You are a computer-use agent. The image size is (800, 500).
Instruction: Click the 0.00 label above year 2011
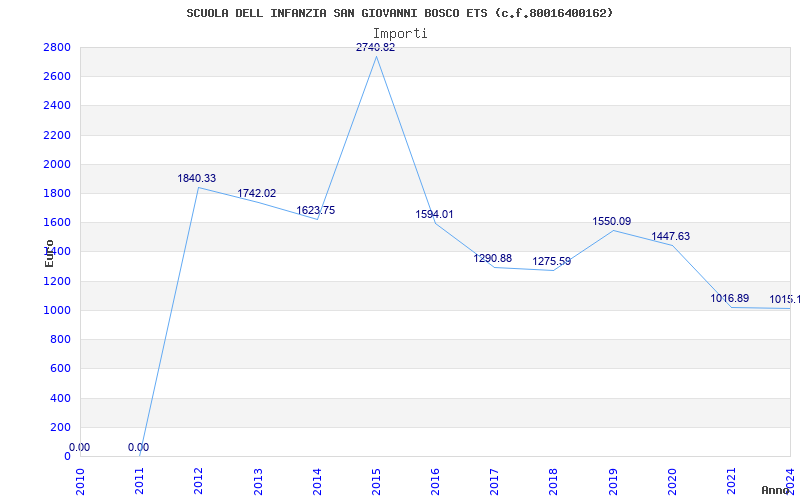click(139, 447)
